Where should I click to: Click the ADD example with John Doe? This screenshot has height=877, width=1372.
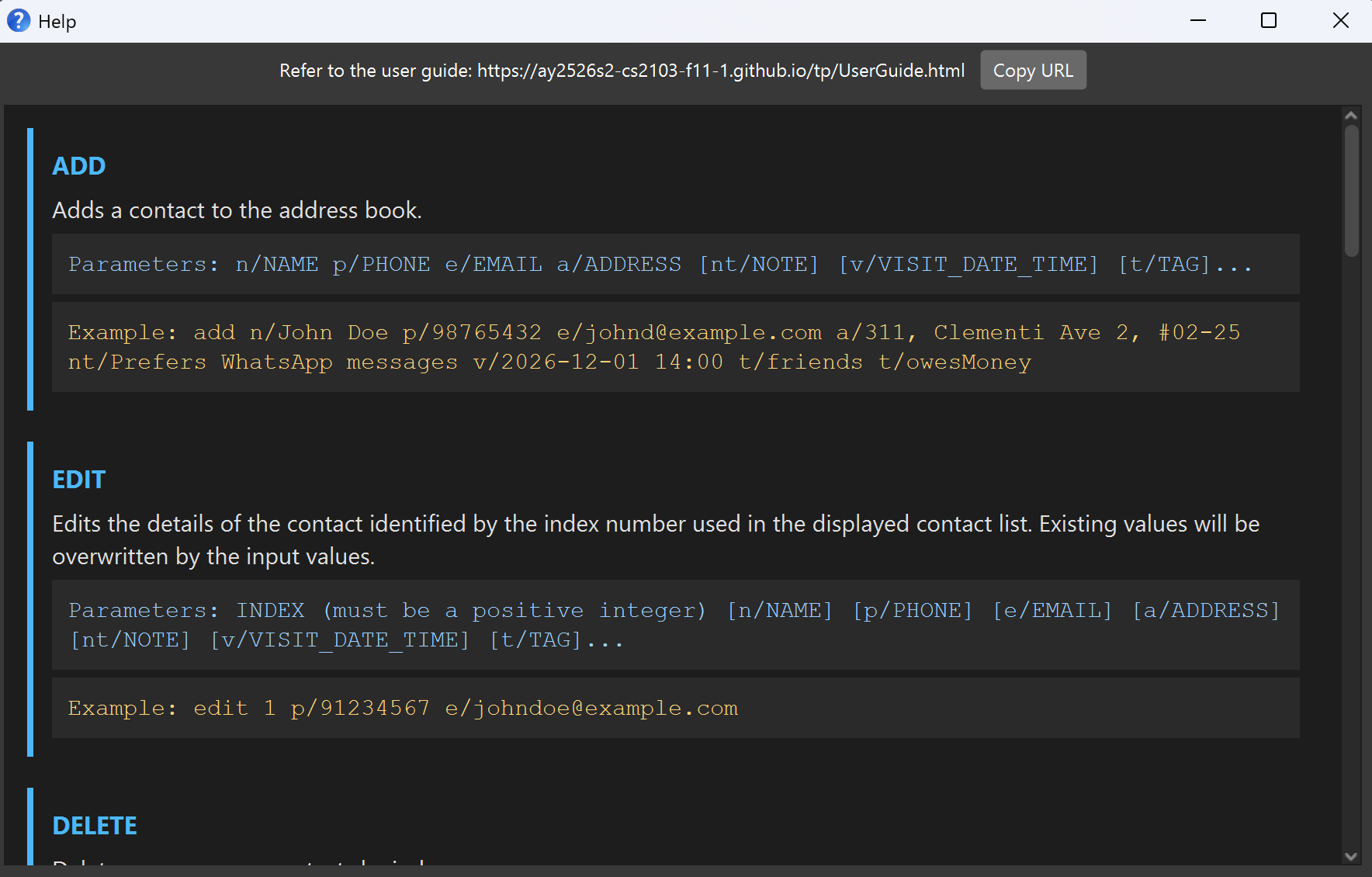(x=653, y=347)
